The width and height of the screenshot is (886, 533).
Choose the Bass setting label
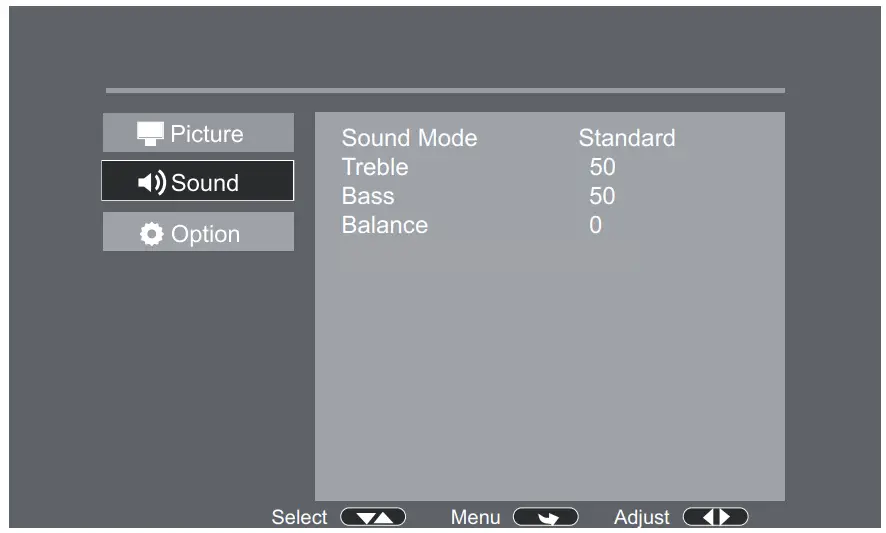click(x=368, y=196)
